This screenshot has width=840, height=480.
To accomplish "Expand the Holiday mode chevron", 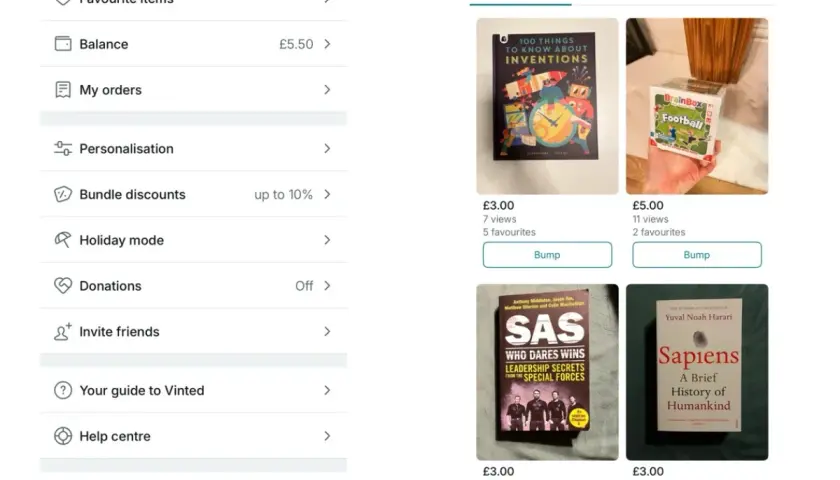I will coord(327,240).
